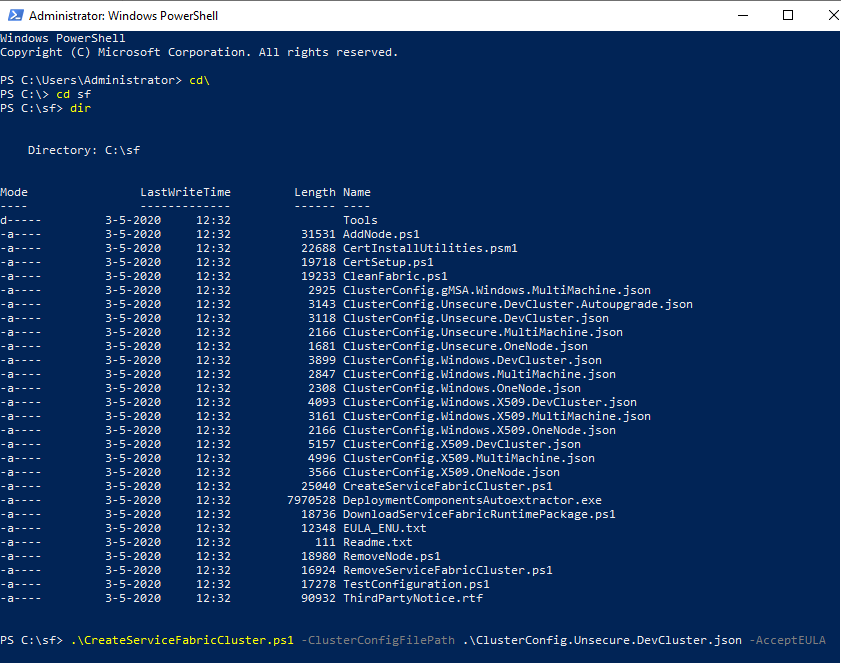Click ClusterConfig.X509.DevCluster.json entry

(x=462, y=444)
